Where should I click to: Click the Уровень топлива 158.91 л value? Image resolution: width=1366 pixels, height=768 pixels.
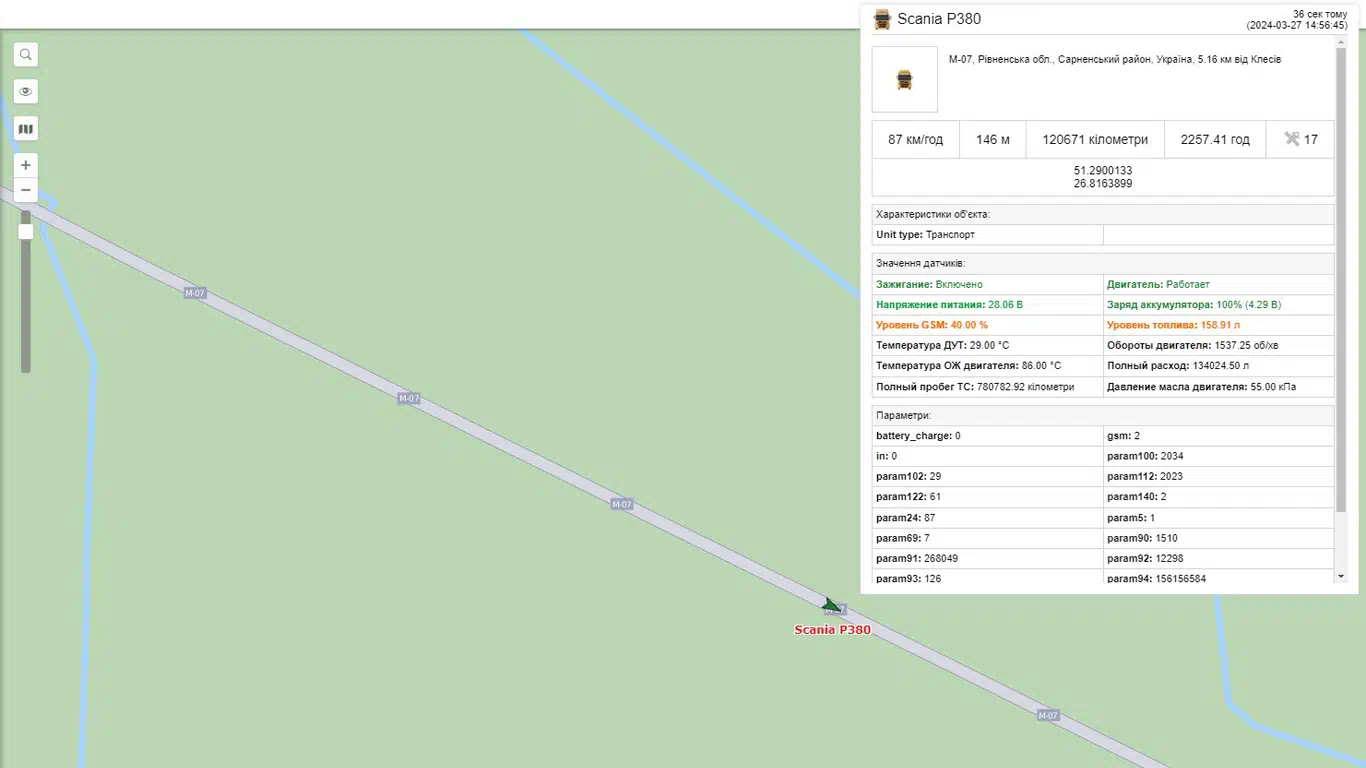(1218, 325)
